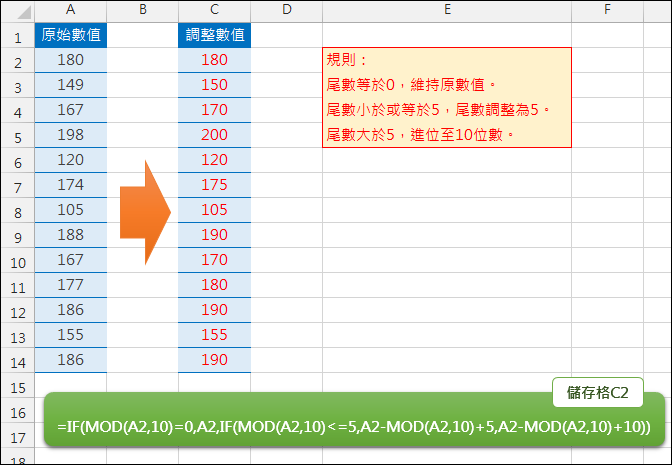The width and height of the screenshot is (672, 465).
Task: Select cell C6 containing red 120
Action: pyautogui.click(x=214, y=160)
